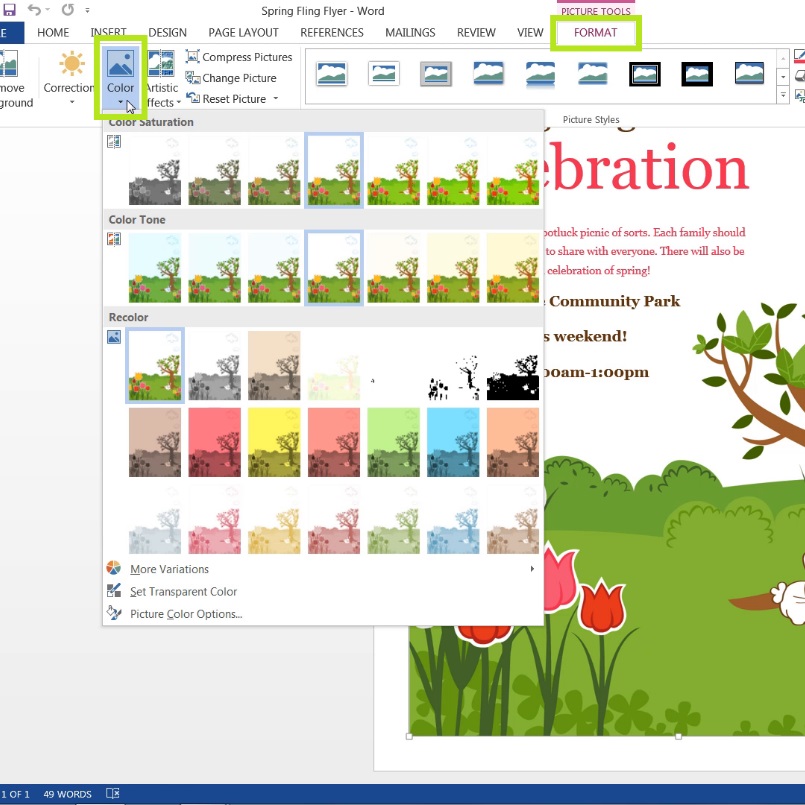Click the bottom-left sizing handle of the picture
Viewport: 805px width, 805px height.
[x=409, y=736]
